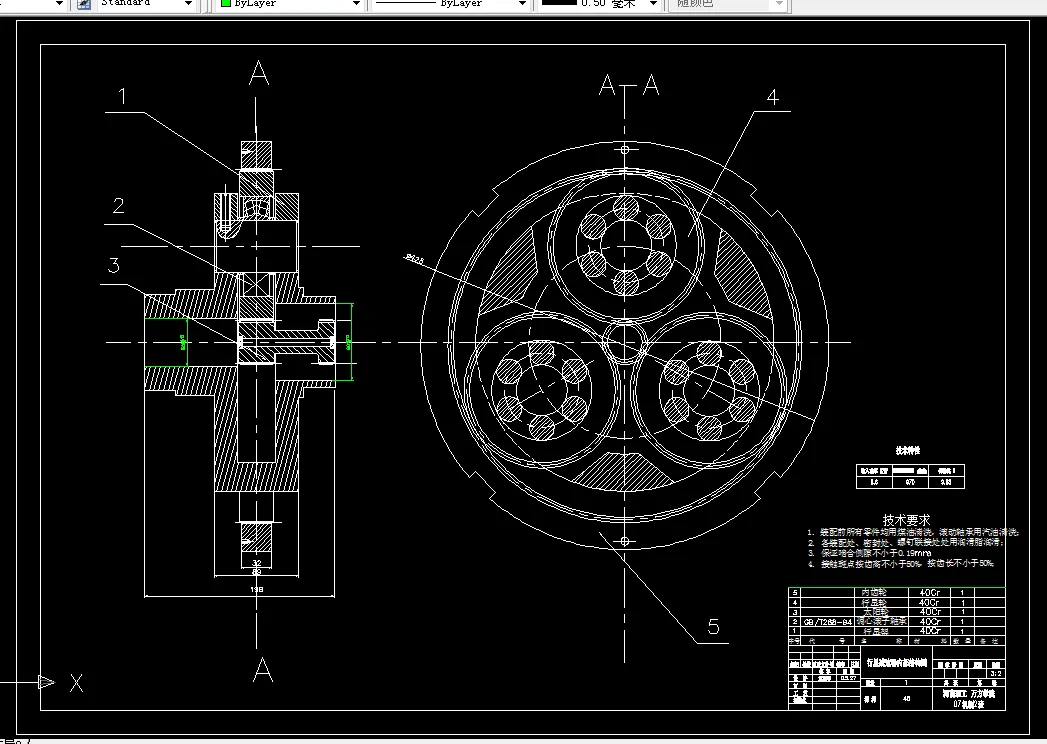Click the upper section mark letter A
1047x744 pixels.
(x=259, y=73)
